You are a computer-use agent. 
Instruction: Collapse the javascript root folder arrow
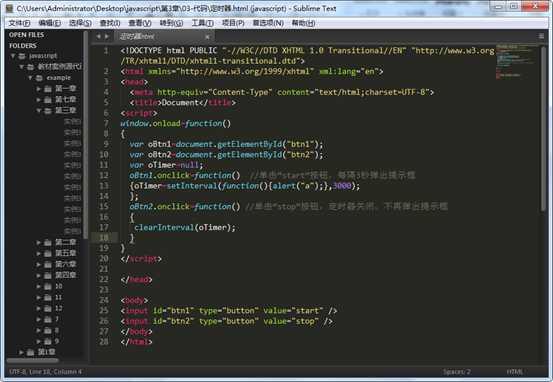[13, 56]
